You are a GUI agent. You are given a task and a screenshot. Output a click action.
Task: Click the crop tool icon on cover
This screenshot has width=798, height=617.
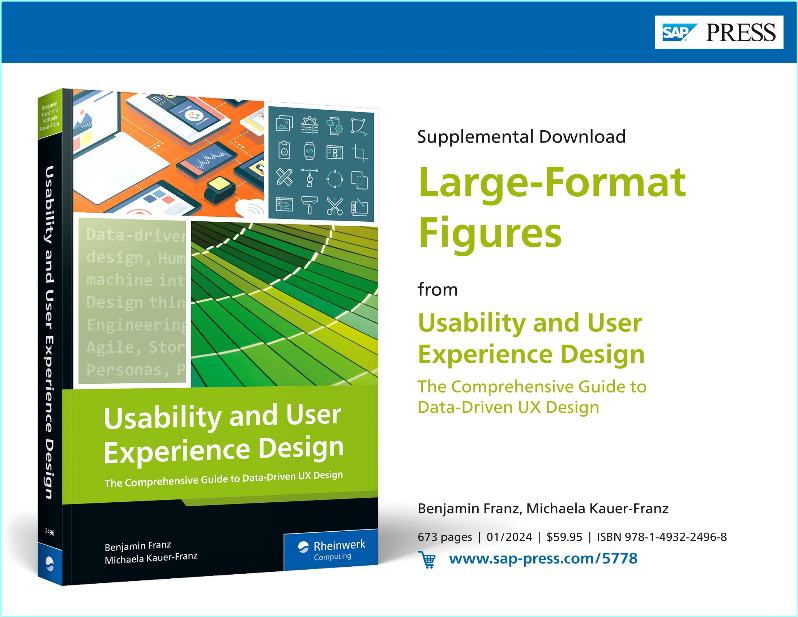pyautogui.click(x=361, y=153)
